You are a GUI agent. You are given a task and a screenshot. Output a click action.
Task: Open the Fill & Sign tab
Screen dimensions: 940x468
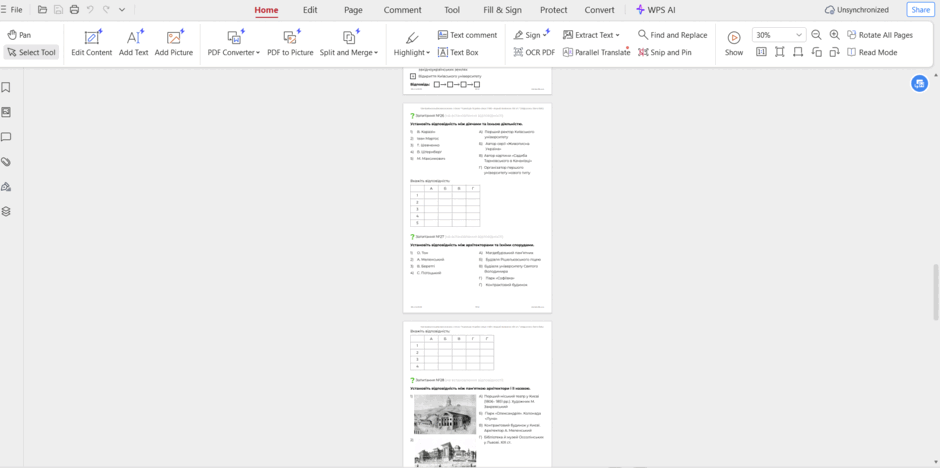(x=502, y=10)
